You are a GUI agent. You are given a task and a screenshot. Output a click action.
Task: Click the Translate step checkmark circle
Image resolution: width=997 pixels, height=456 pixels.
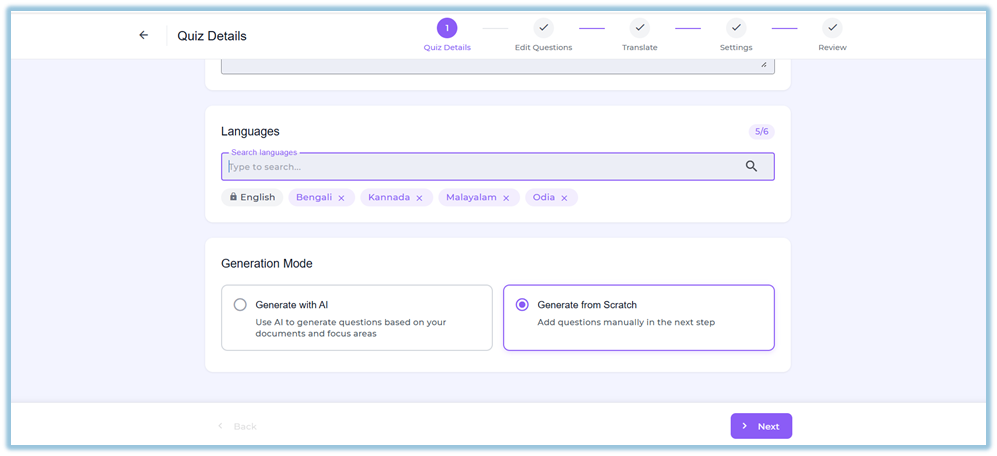tap(640, 28)
